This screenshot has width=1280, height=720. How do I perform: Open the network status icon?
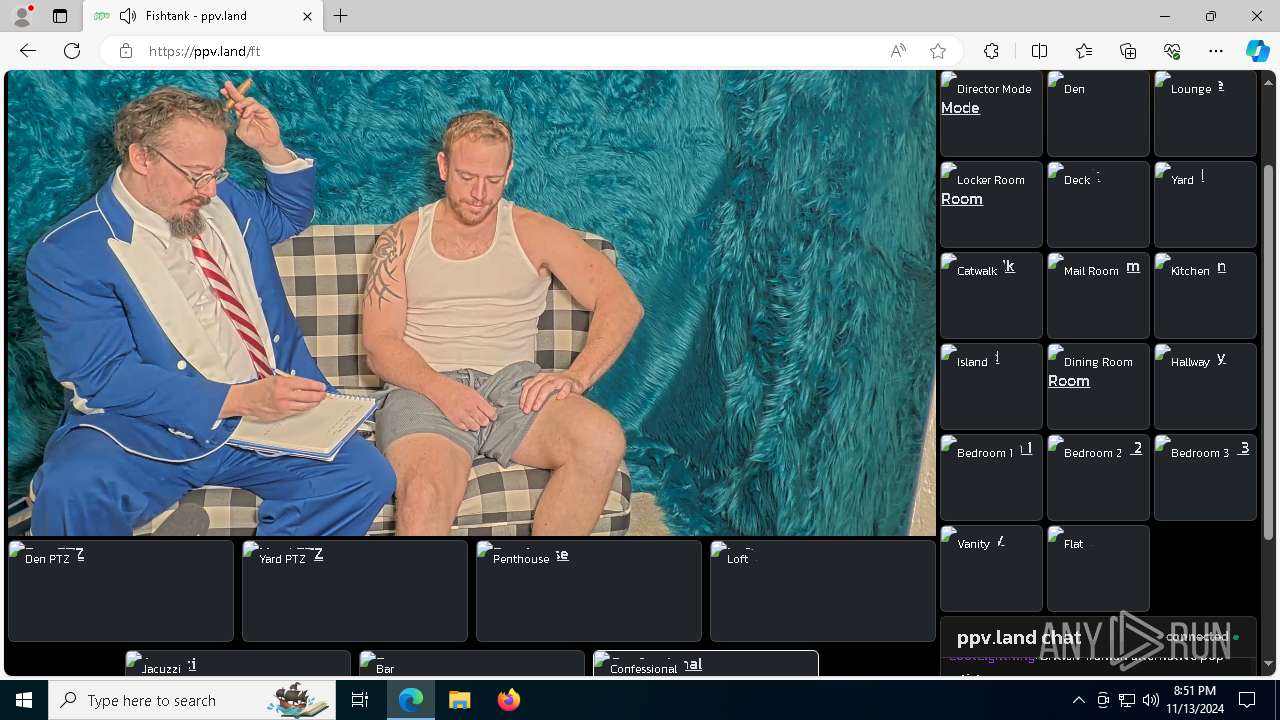point(1127,700)
